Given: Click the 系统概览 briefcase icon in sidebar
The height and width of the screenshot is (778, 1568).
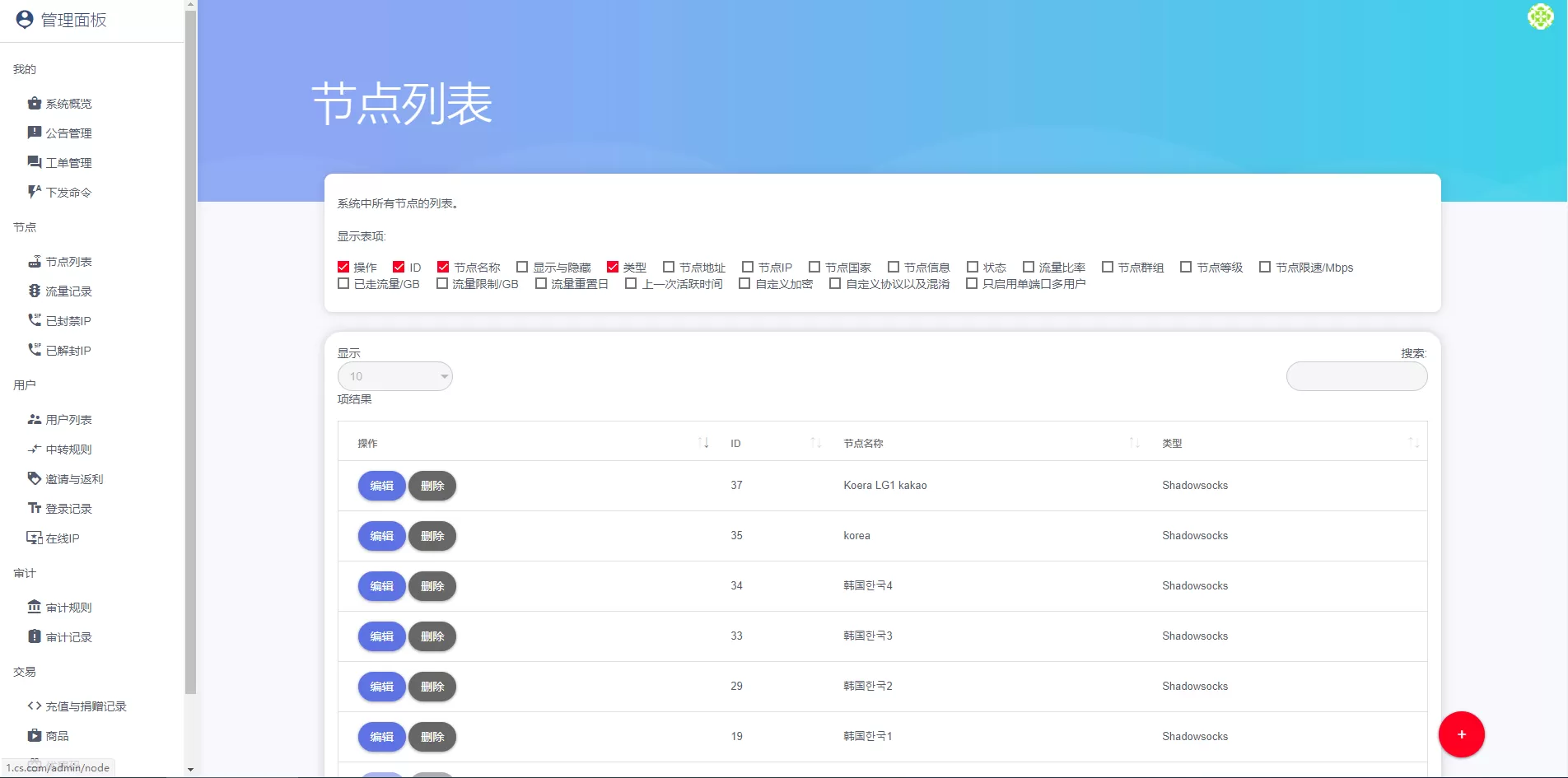Looking at the screenshot, I should pos(34,103).
